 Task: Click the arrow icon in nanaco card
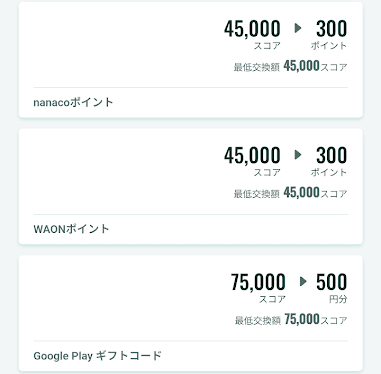point(298,28)
